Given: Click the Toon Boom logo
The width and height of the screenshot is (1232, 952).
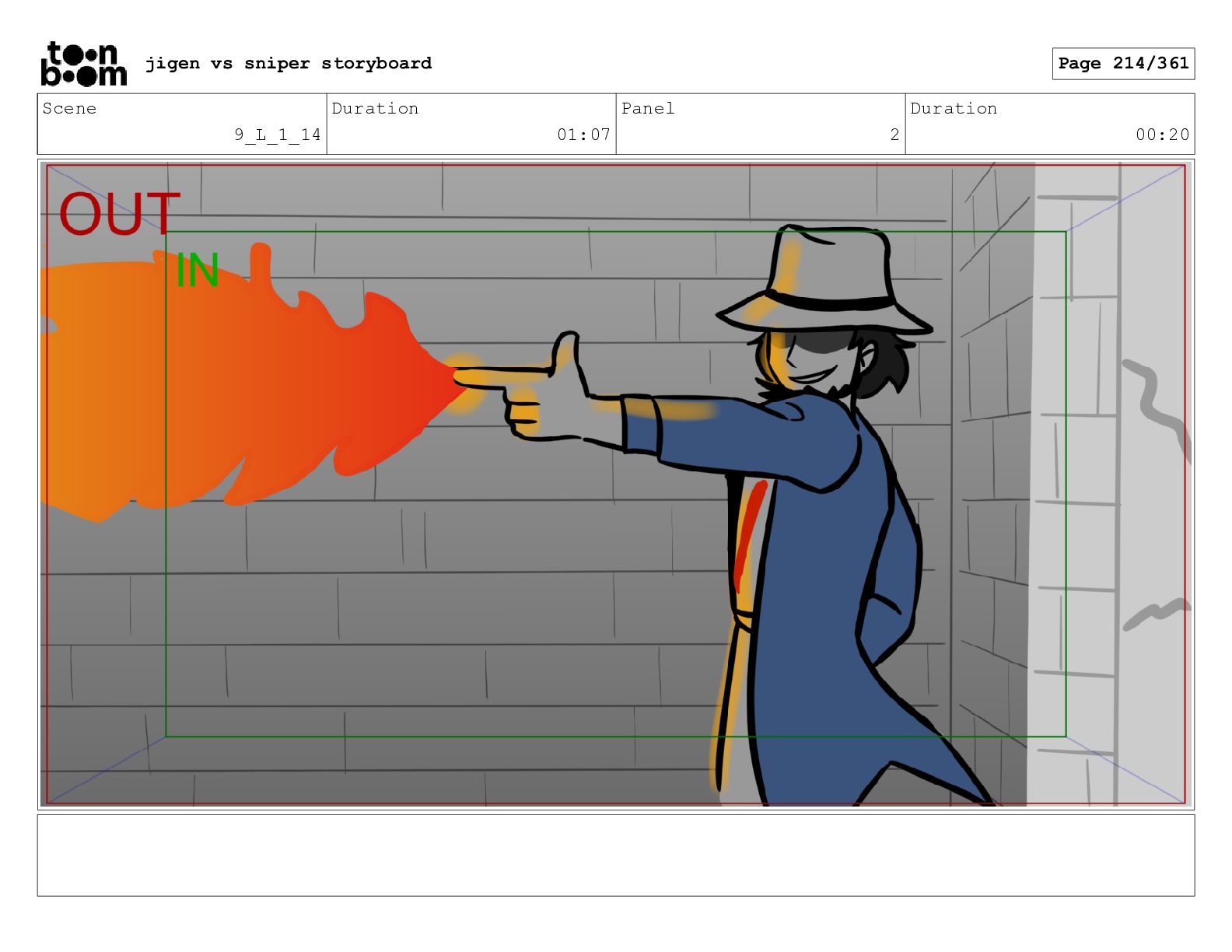Looking at the screenshot, I should click(x=83, y=63).
